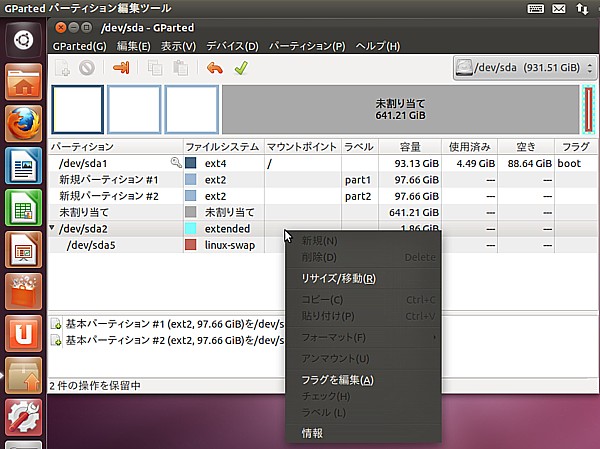The width and height of the screenshot is (600, 449).
Task: Open the Update Manager launcher icon
Action: (24, 376)
